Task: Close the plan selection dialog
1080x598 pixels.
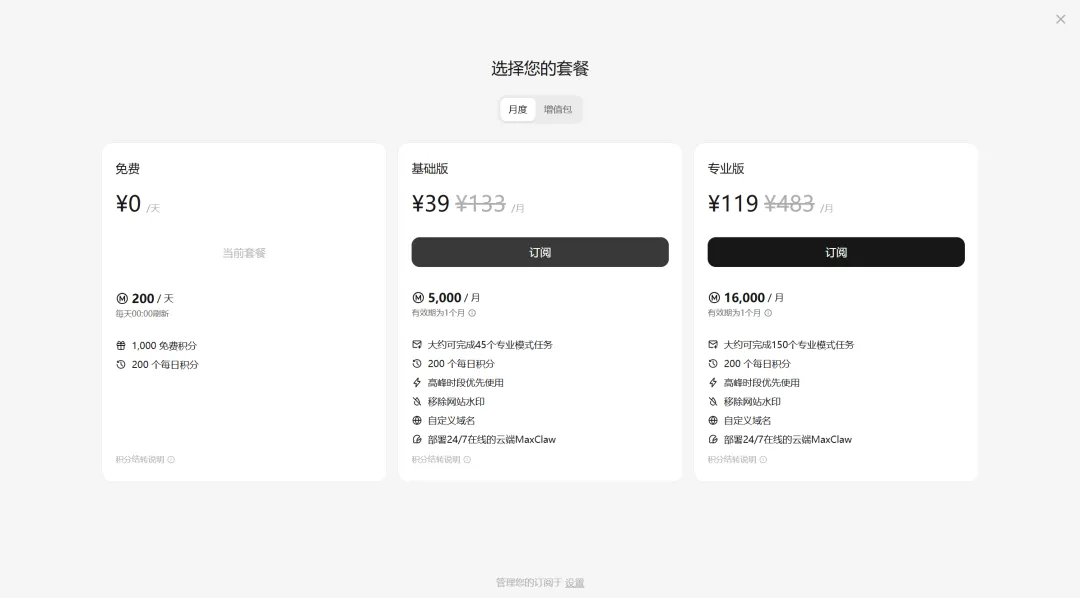Action: pyautogui.click(x=1061, y=19)
